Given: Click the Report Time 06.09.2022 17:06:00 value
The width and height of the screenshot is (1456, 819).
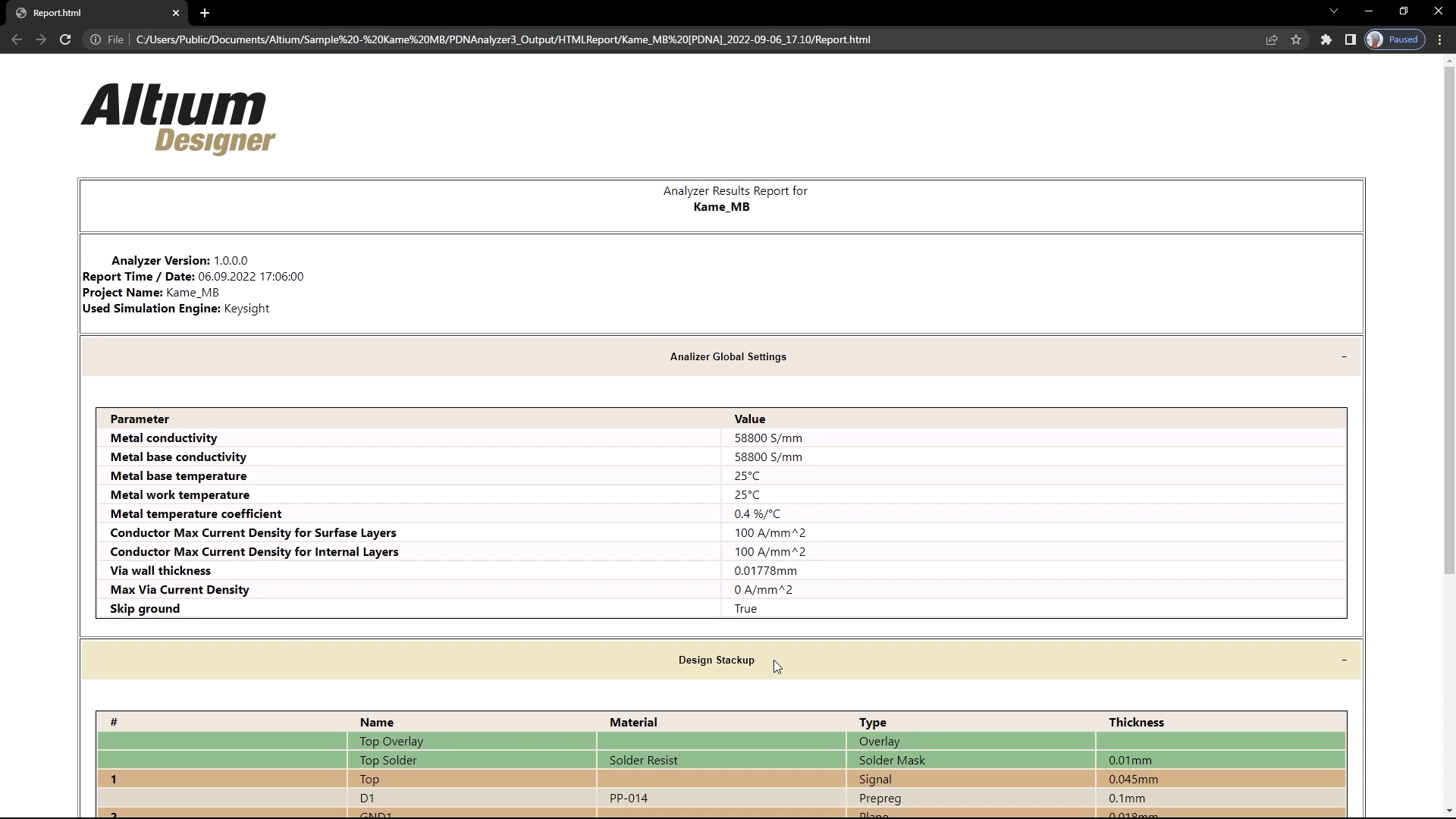Looking at the screenshot, I should pos(251,276).
